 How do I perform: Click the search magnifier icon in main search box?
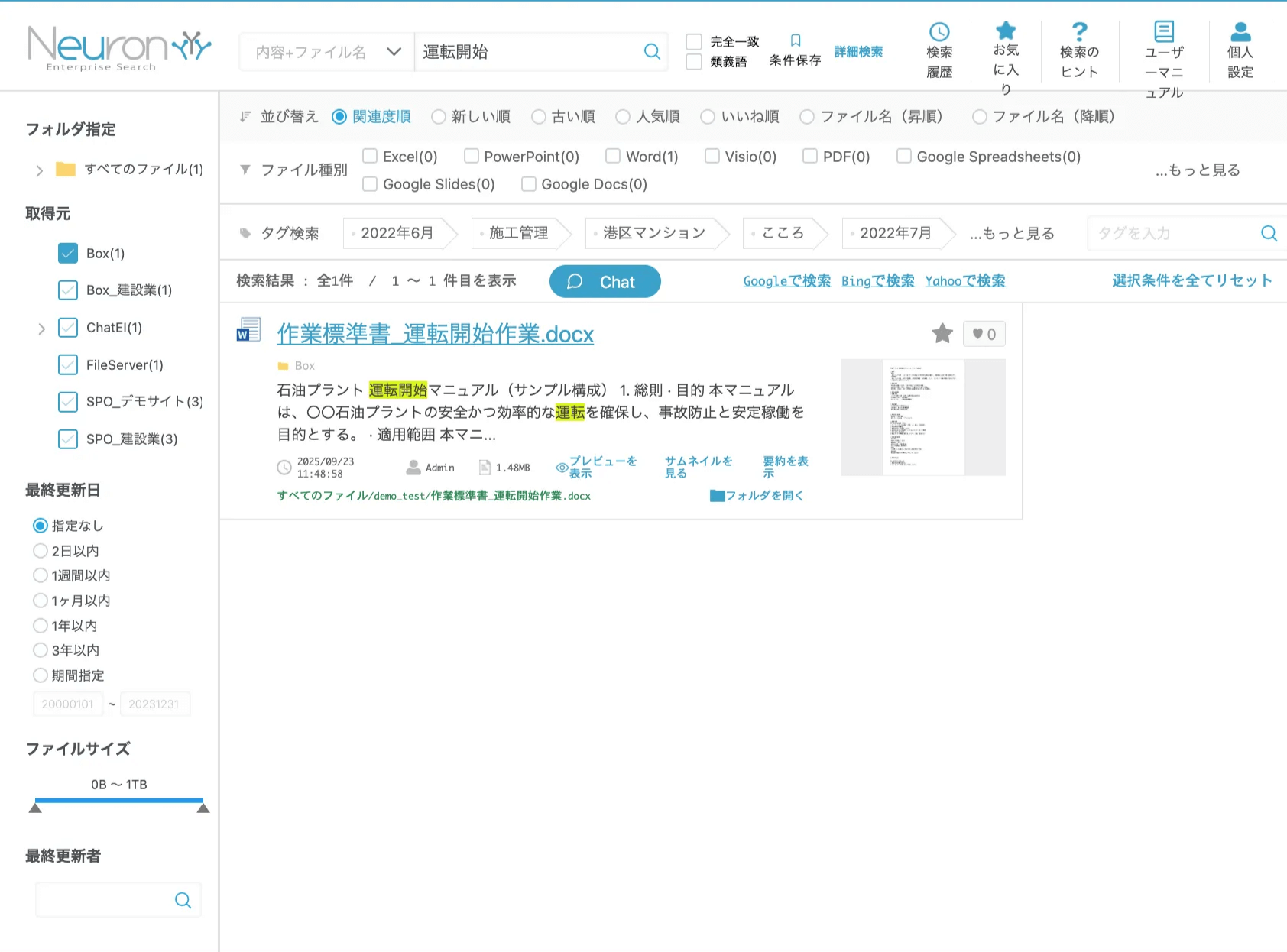pos(652,51)
